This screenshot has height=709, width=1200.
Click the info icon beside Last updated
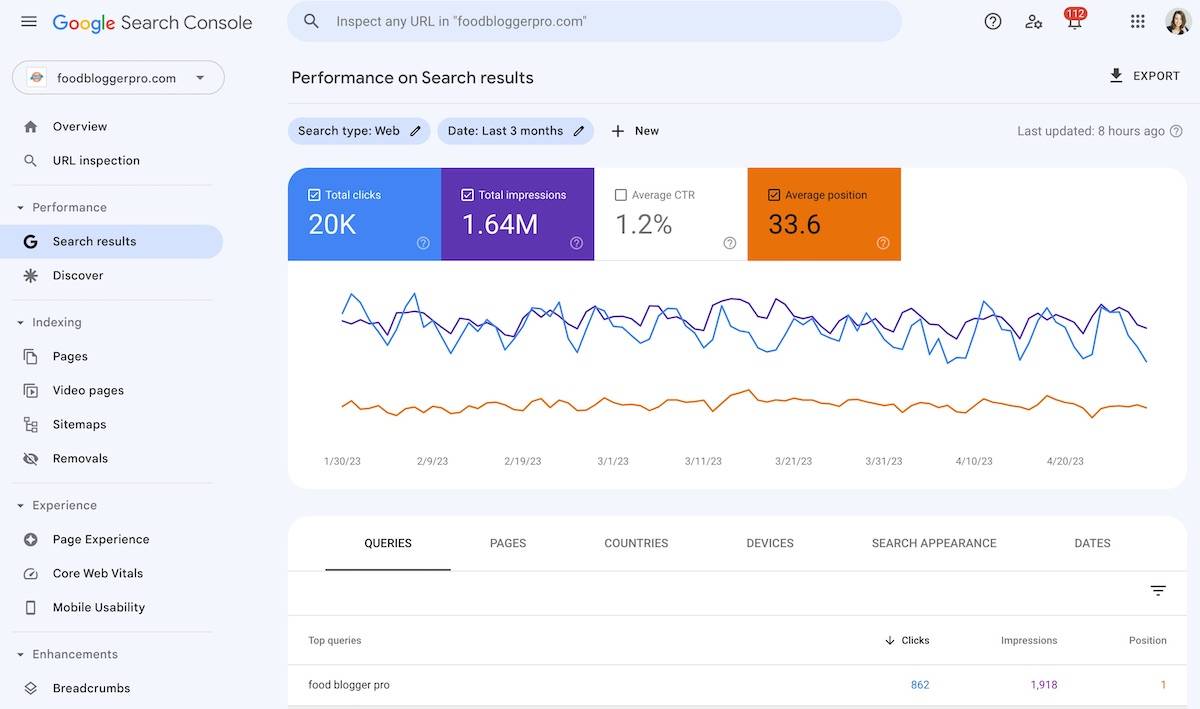click(x=1177, y=131)
